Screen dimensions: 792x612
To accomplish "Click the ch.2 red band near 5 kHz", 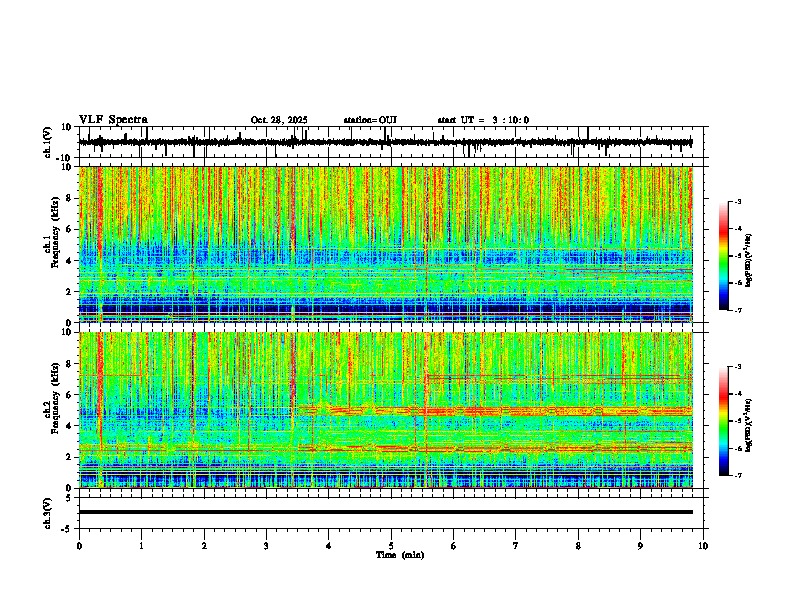I will point(495,411).
